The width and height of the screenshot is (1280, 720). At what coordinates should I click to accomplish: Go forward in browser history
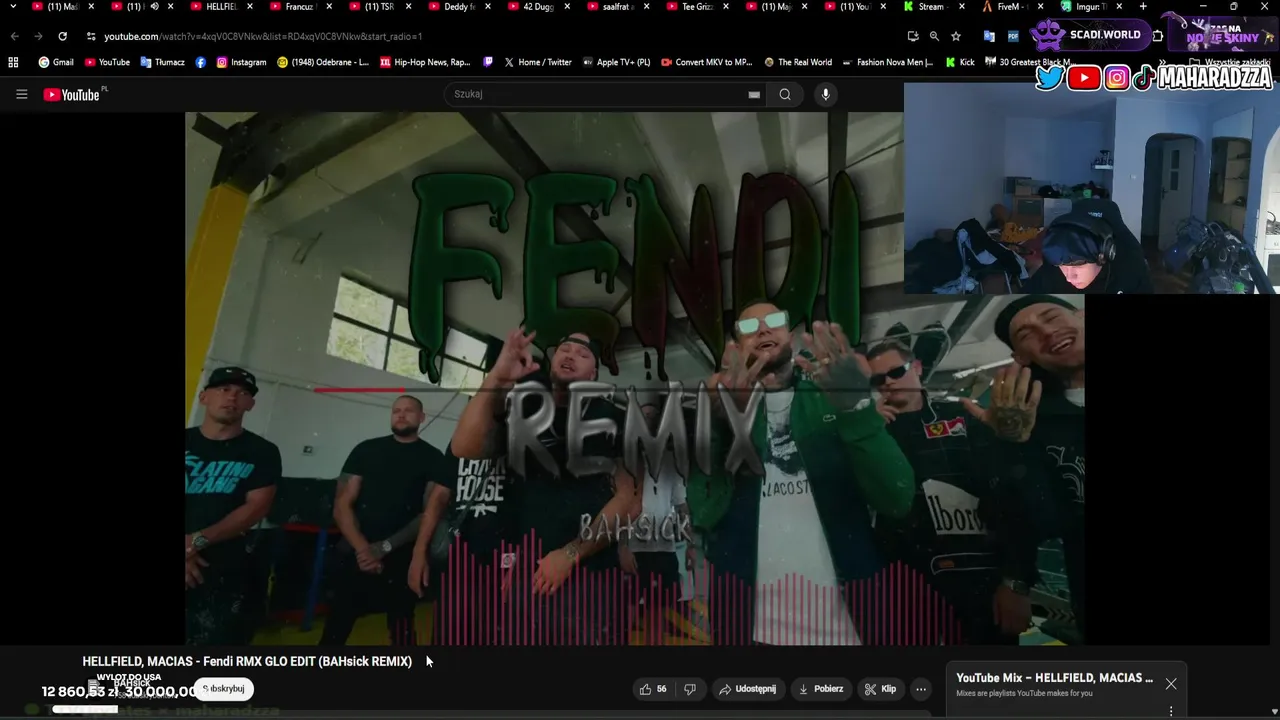[38, 36]
